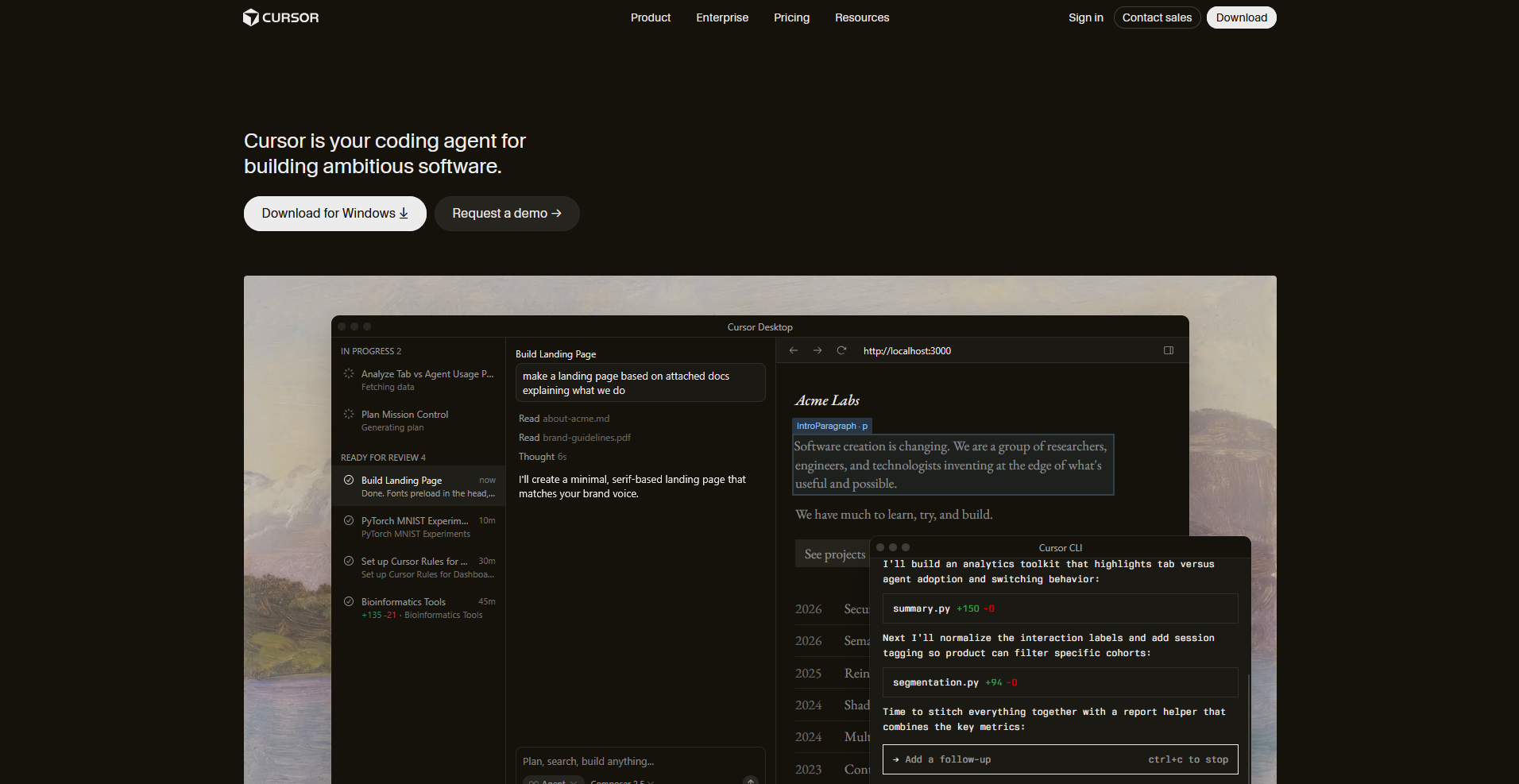
Task: Go back in the localhost preview browser
Action: (793, 350)
